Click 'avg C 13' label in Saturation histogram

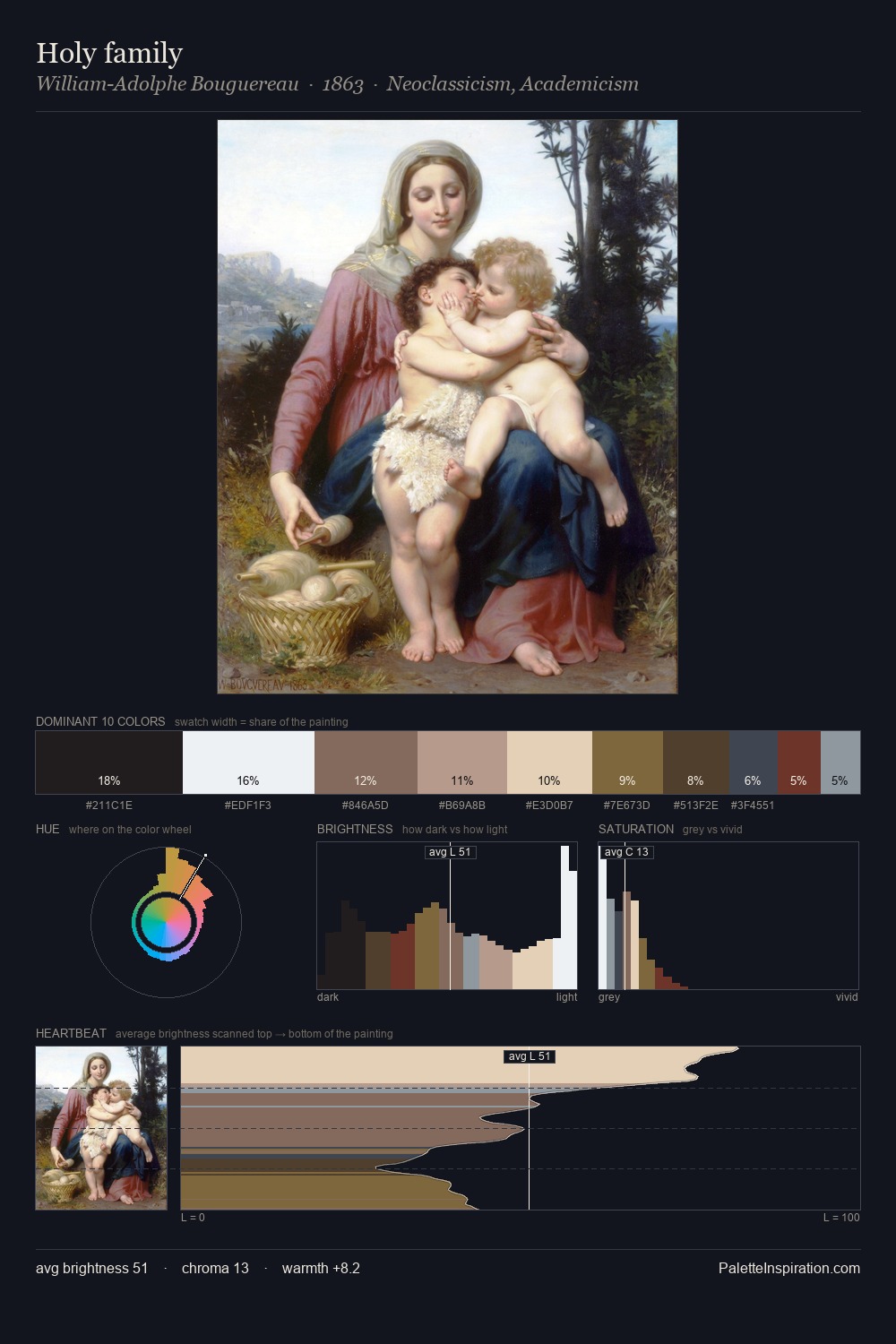click(627, 852)
